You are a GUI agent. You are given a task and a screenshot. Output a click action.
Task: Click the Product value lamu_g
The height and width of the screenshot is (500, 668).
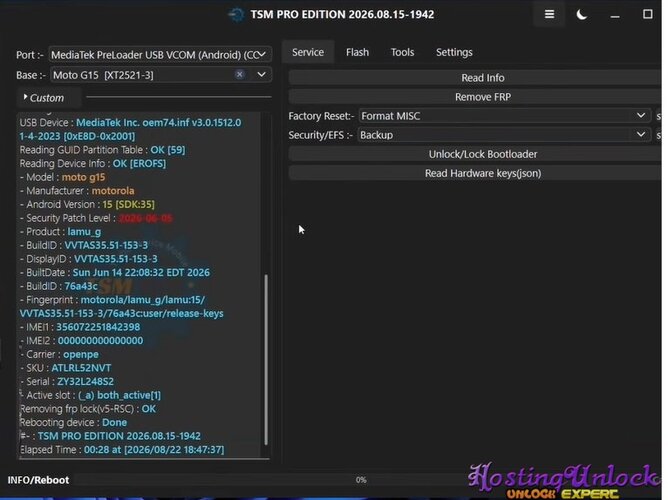[84, 232]
